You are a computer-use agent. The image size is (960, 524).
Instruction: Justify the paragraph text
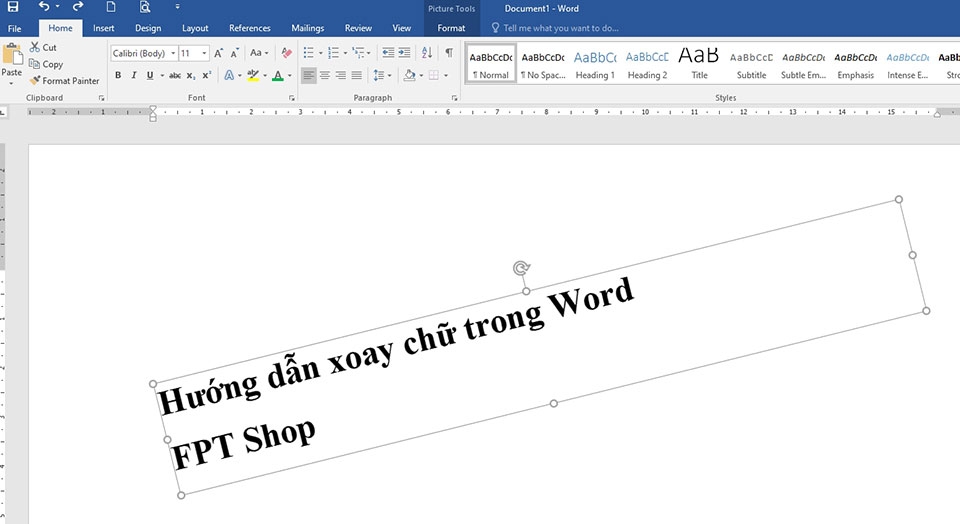tap(356, 75)
